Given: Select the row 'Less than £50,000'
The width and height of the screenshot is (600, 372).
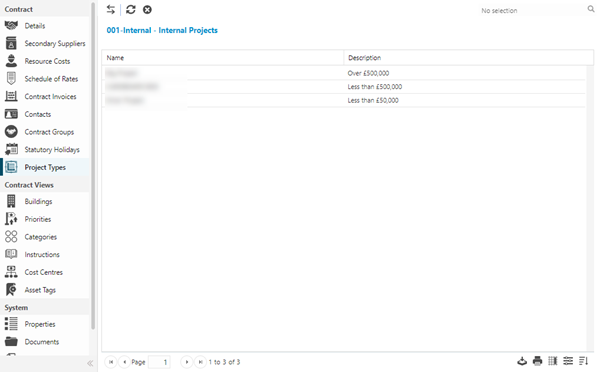Looking at the screenshot, I should pos(344,100).
